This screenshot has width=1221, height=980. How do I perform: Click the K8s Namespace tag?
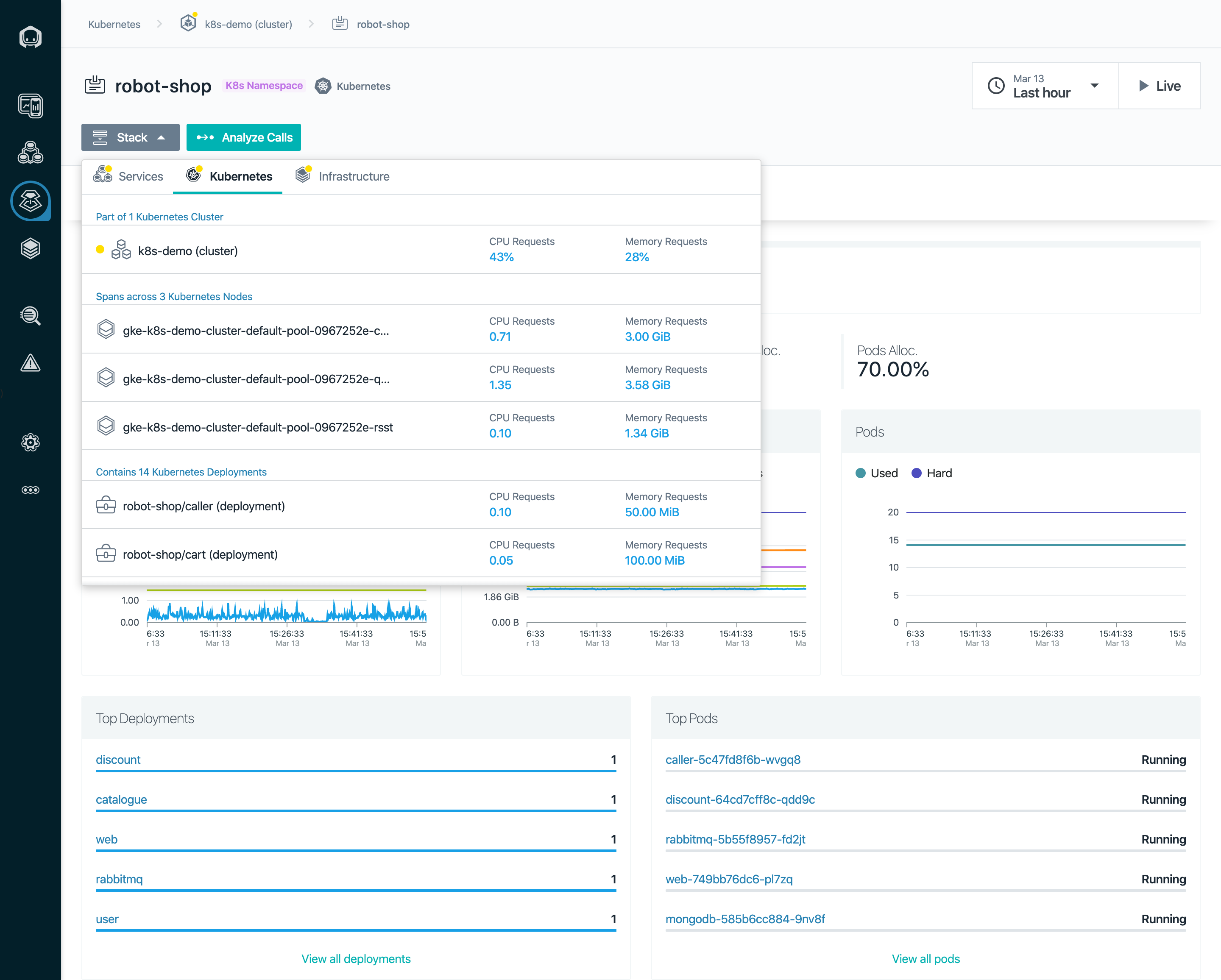tap(264, 86)
